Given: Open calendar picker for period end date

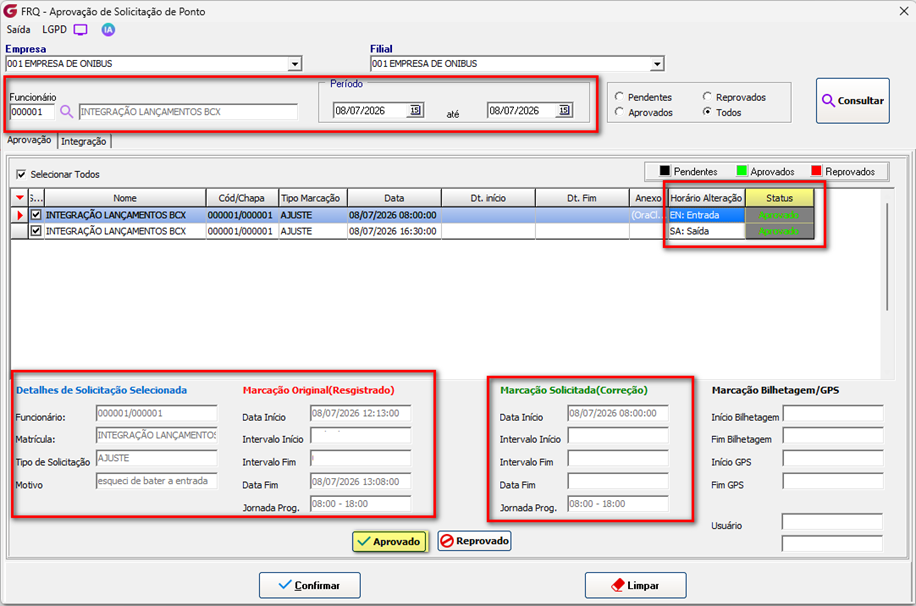Looking at the screenshot, I should click(564, 110).
